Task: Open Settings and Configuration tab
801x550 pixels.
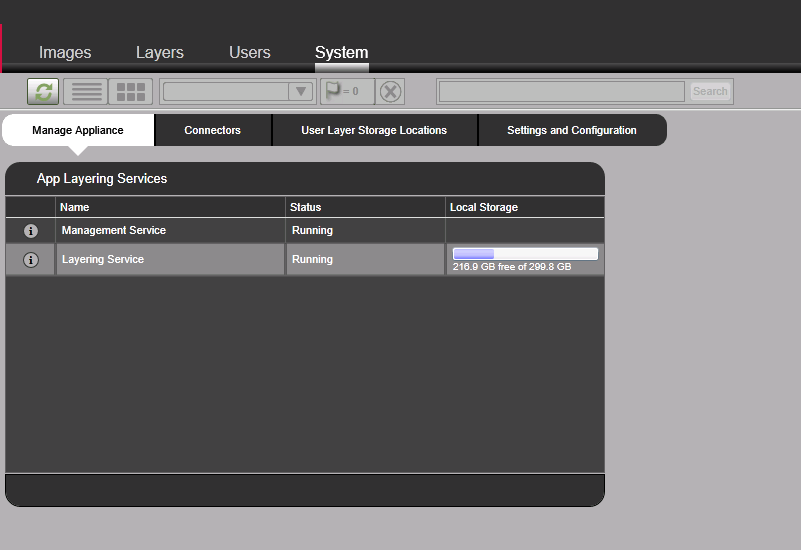Action: click(x=572, y=130)
